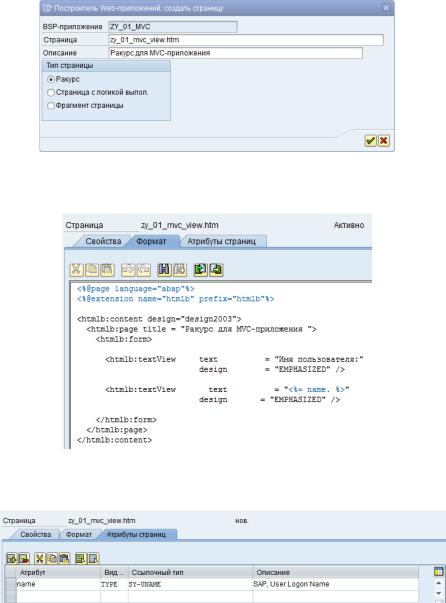Paste icon in the Формат editor toolbar
Image resolution: width=446 pixels, height=603 pixels.
(107, 270)
